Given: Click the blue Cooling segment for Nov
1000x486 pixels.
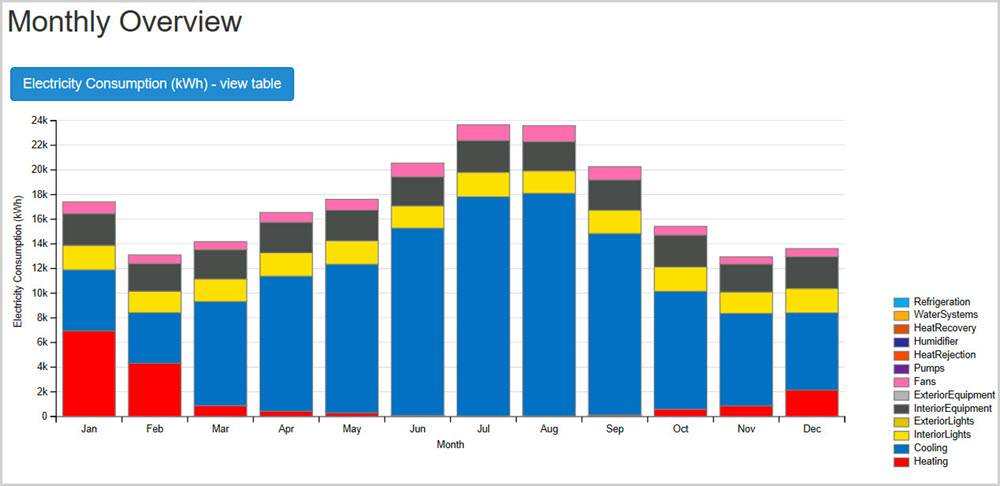Looking at the screenshot, I should [x=746, y=360].
